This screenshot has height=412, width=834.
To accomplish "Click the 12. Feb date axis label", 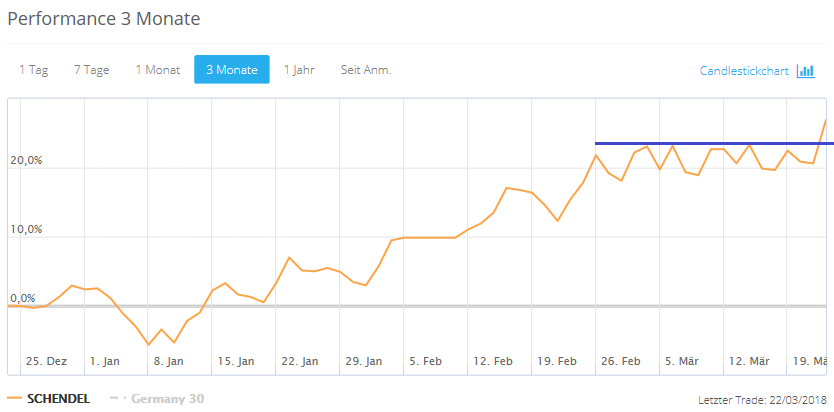I will click(493, 361).
